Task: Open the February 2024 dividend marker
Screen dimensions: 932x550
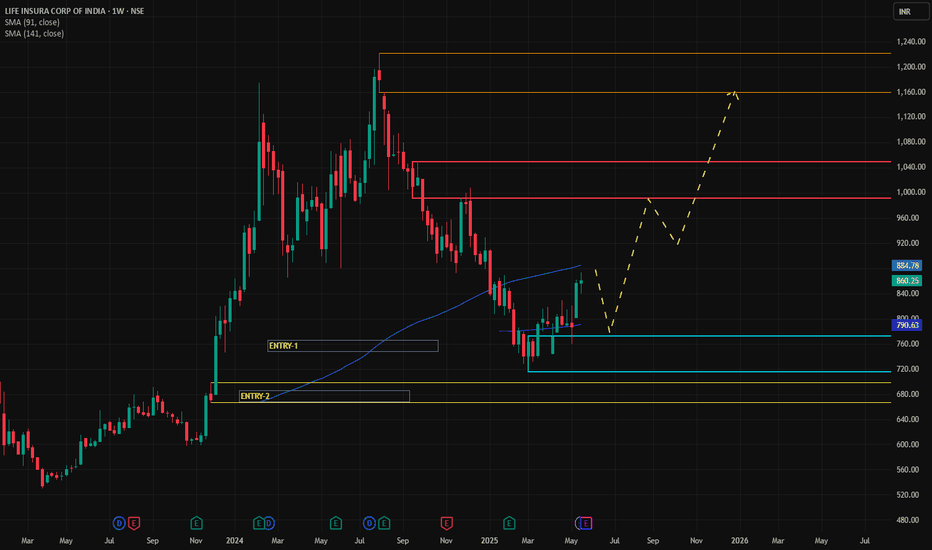Action: click(269, 523)
